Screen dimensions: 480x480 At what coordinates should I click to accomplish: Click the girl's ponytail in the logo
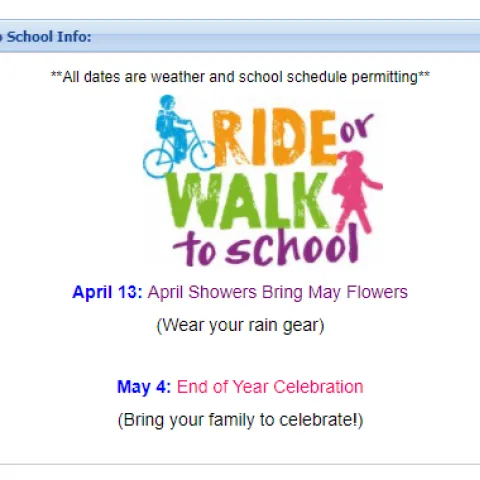click(343, 155)
